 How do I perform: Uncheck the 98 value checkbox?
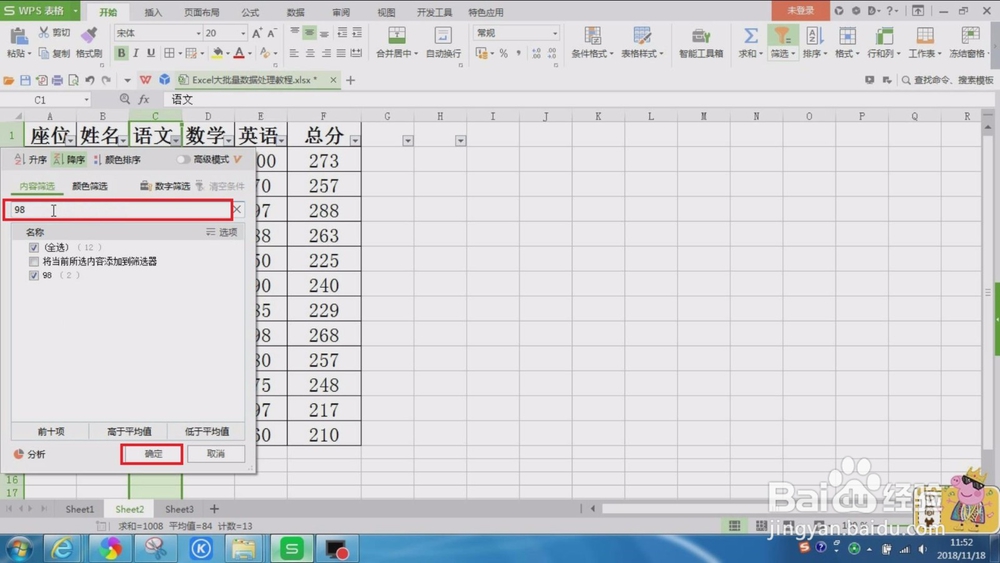point(34,275)
